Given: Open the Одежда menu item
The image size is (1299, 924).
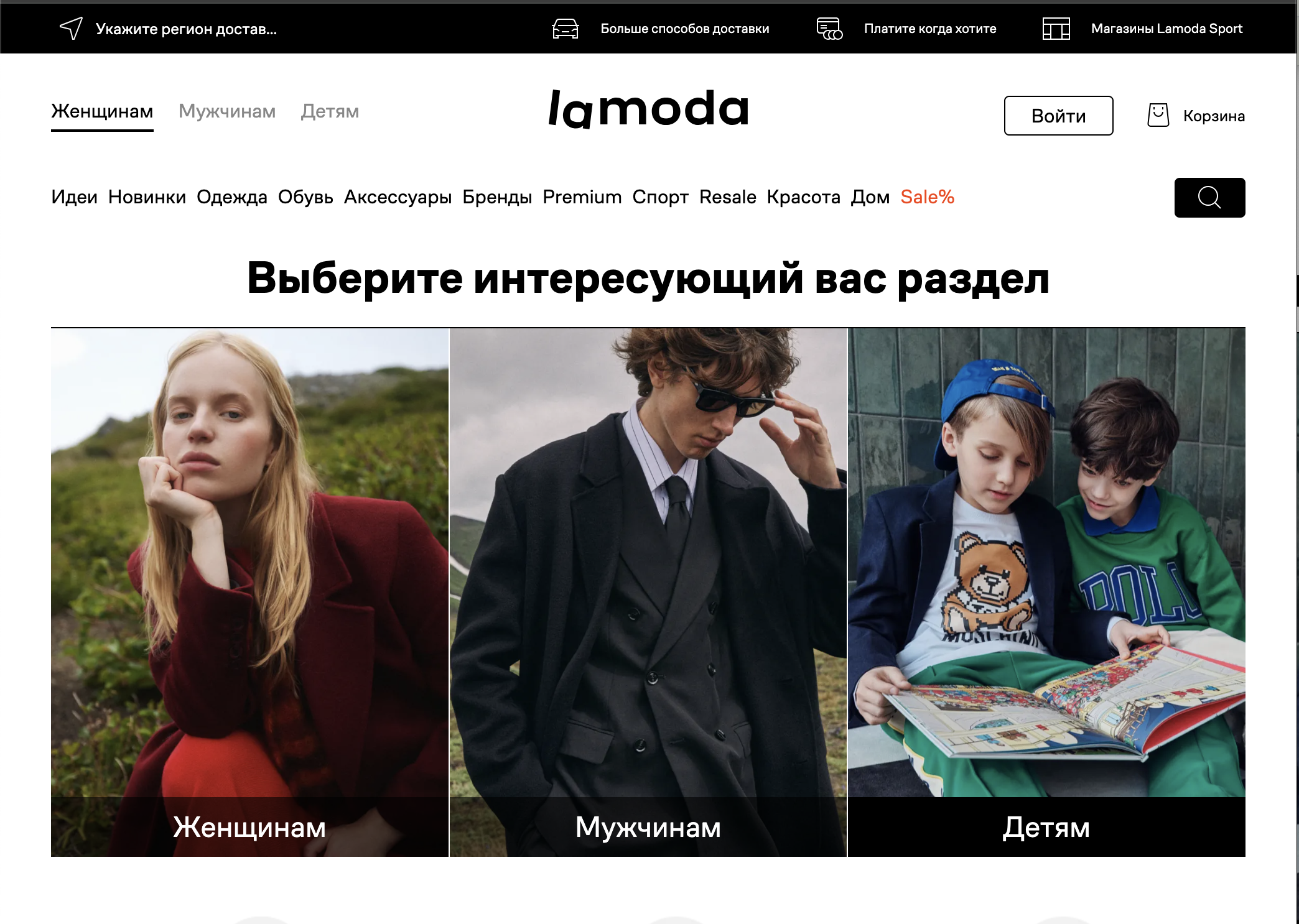Looking at the screenshot, I should 232,197.
